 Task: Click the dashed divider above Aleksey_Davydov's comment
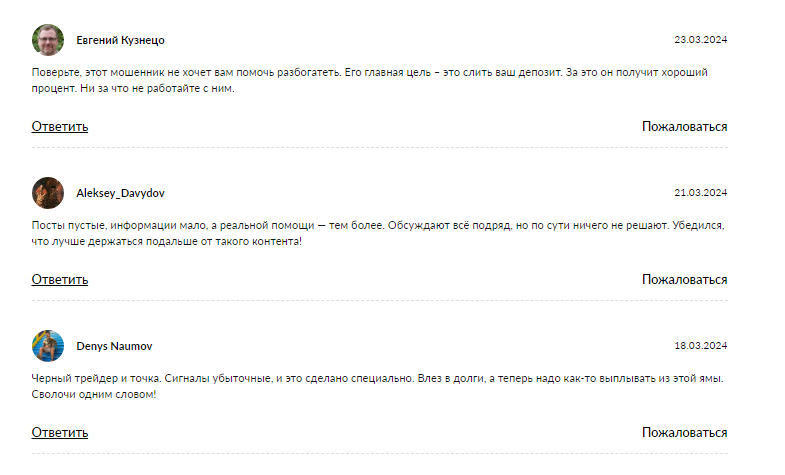(380, 148)
